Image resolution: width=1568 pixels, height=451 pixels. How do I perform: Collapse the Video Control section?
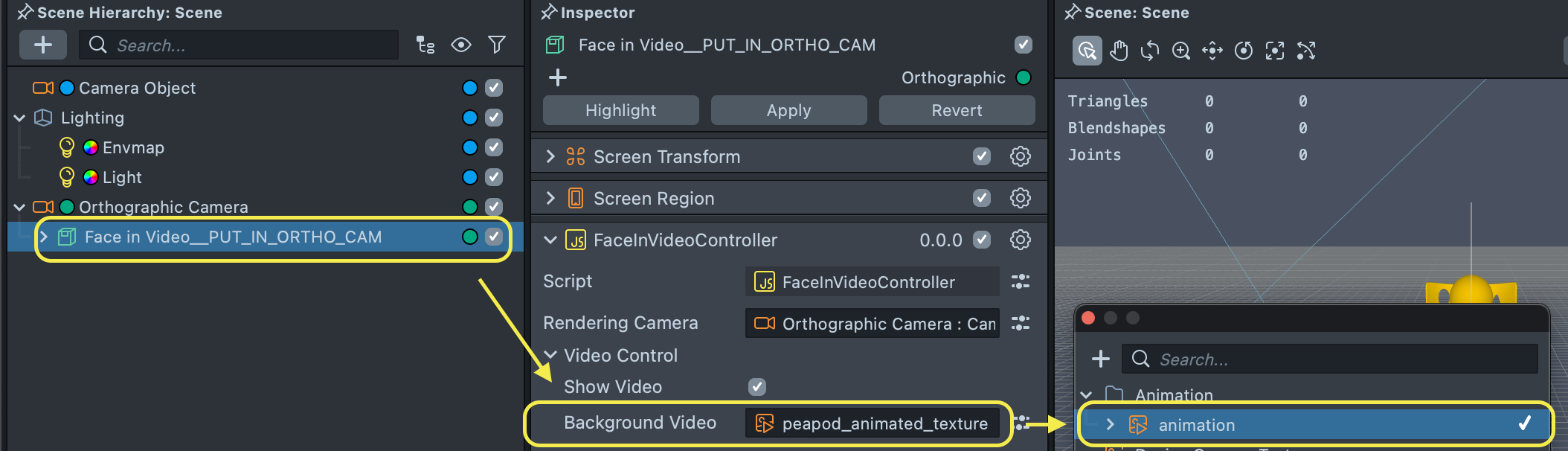pyautogui.click(x=550, y=355)
